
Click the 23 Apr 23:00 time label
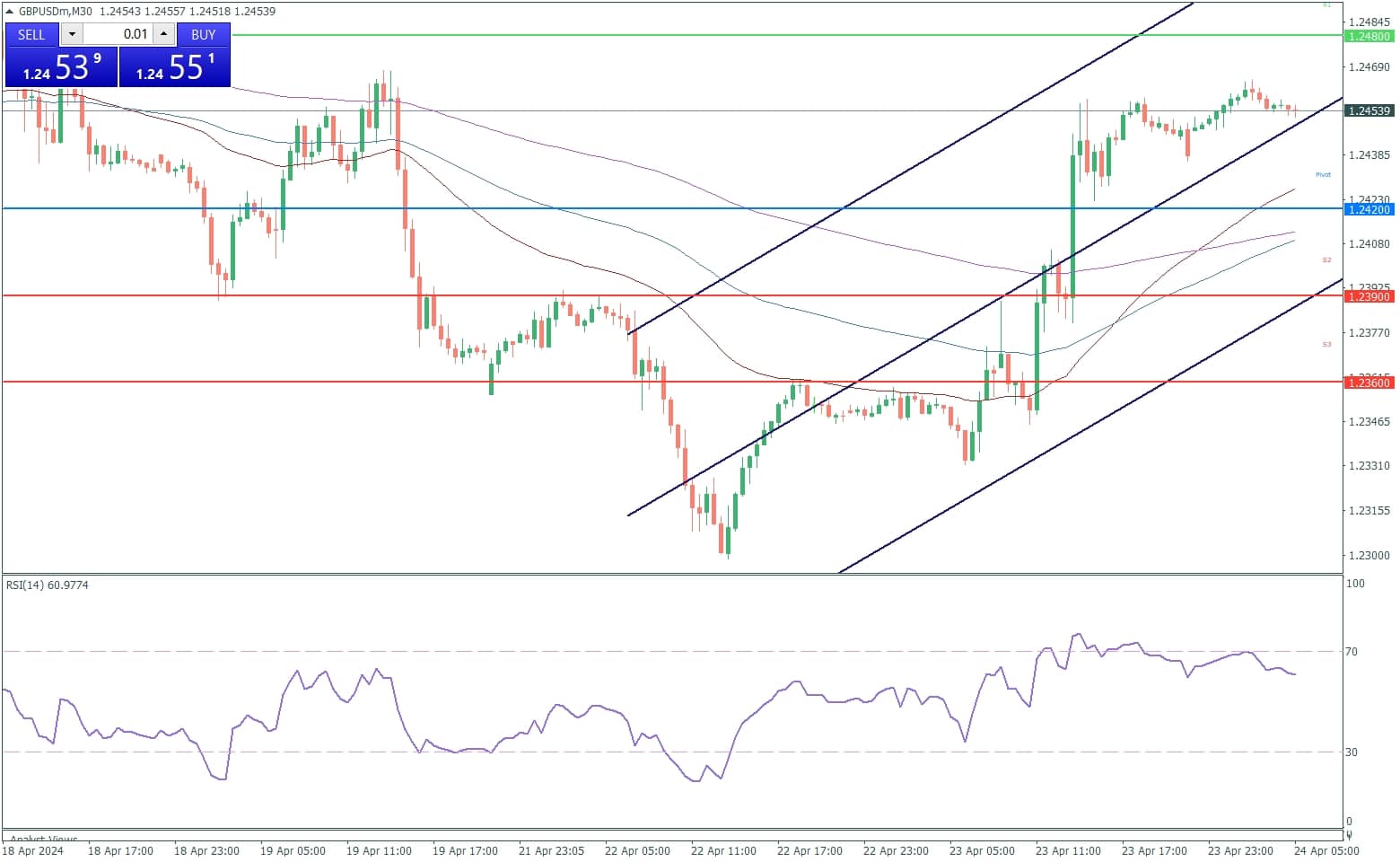coord(1240,850)
